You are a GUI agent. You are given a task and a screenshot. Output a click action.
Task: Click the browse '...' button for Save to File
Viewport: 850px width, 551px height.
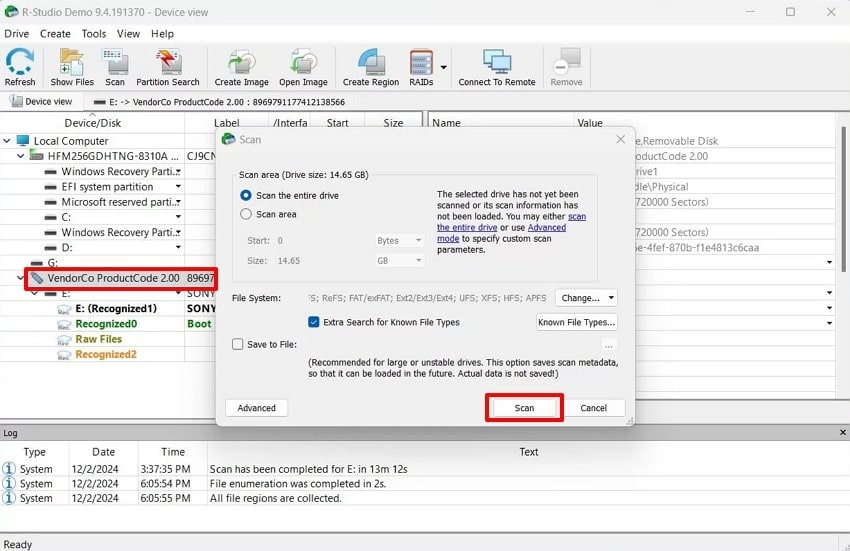(x=609, y=345)
